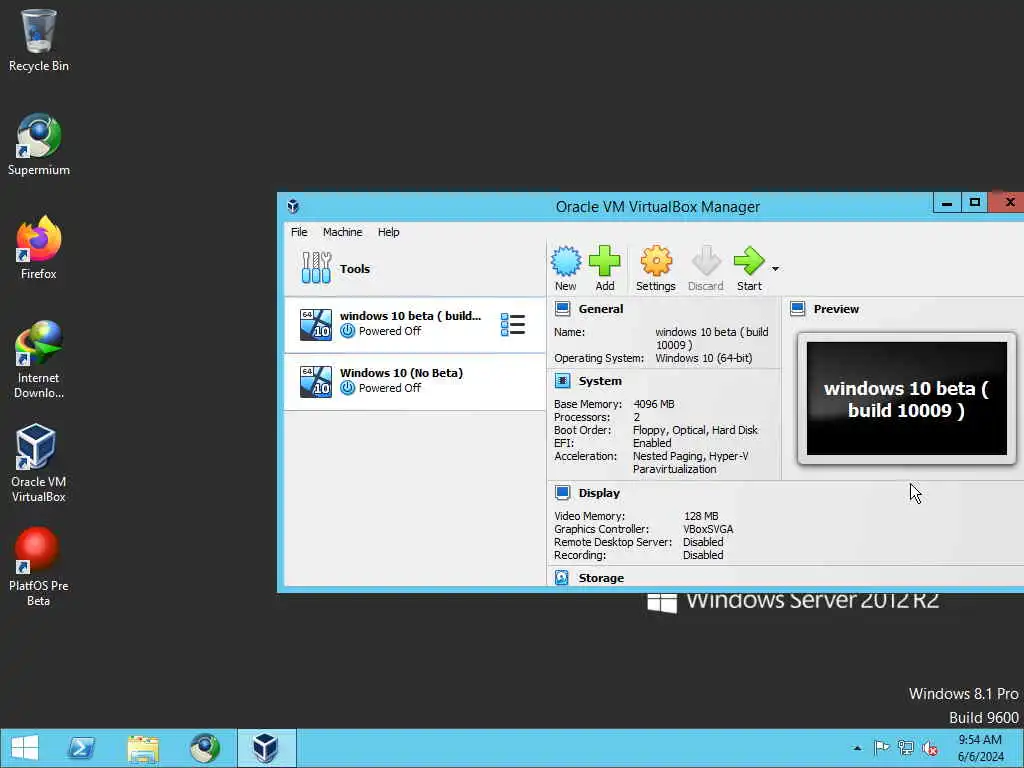
Task: Select the windows 10 beta (build...) machine
Action: click(415, 325)
